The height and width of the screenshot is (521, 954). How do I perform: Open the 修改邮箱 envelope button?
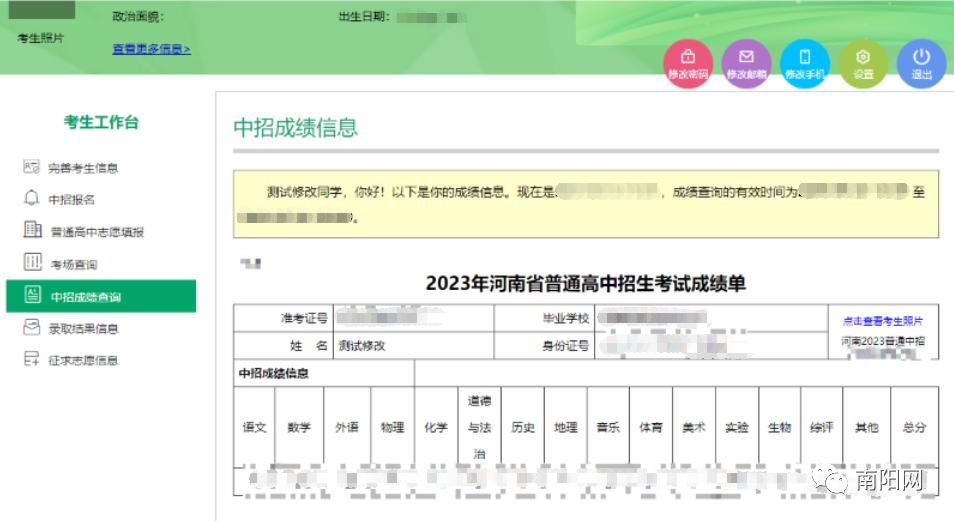pyautogui.click(x=747, y=63)
